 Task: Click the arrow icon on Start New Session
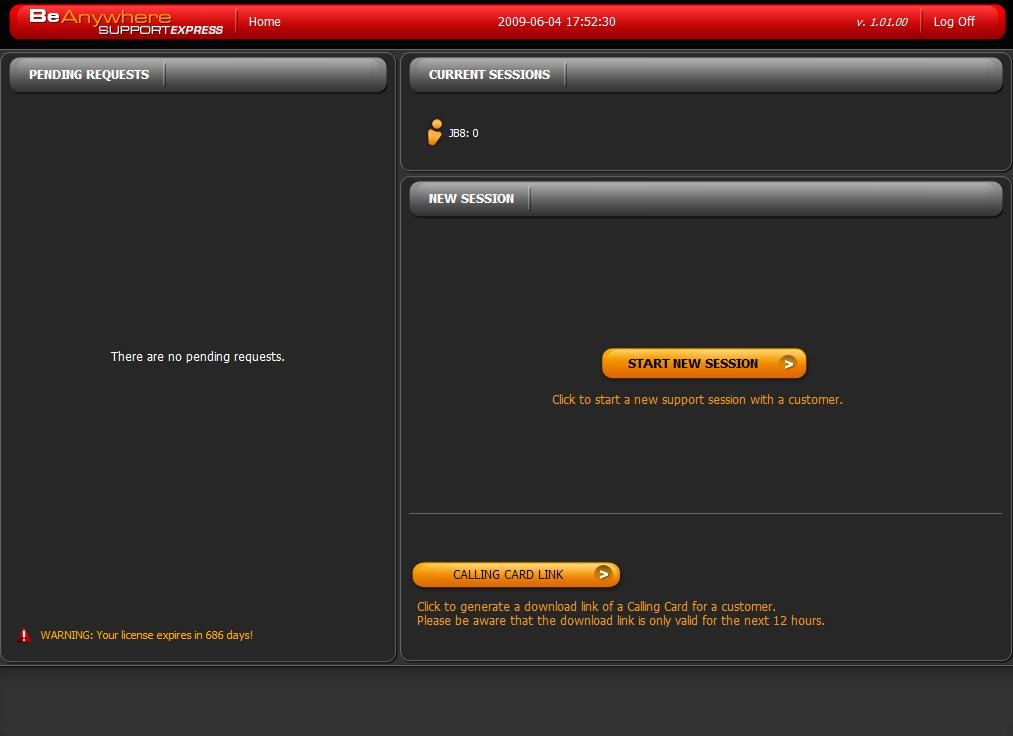[788, 364]
